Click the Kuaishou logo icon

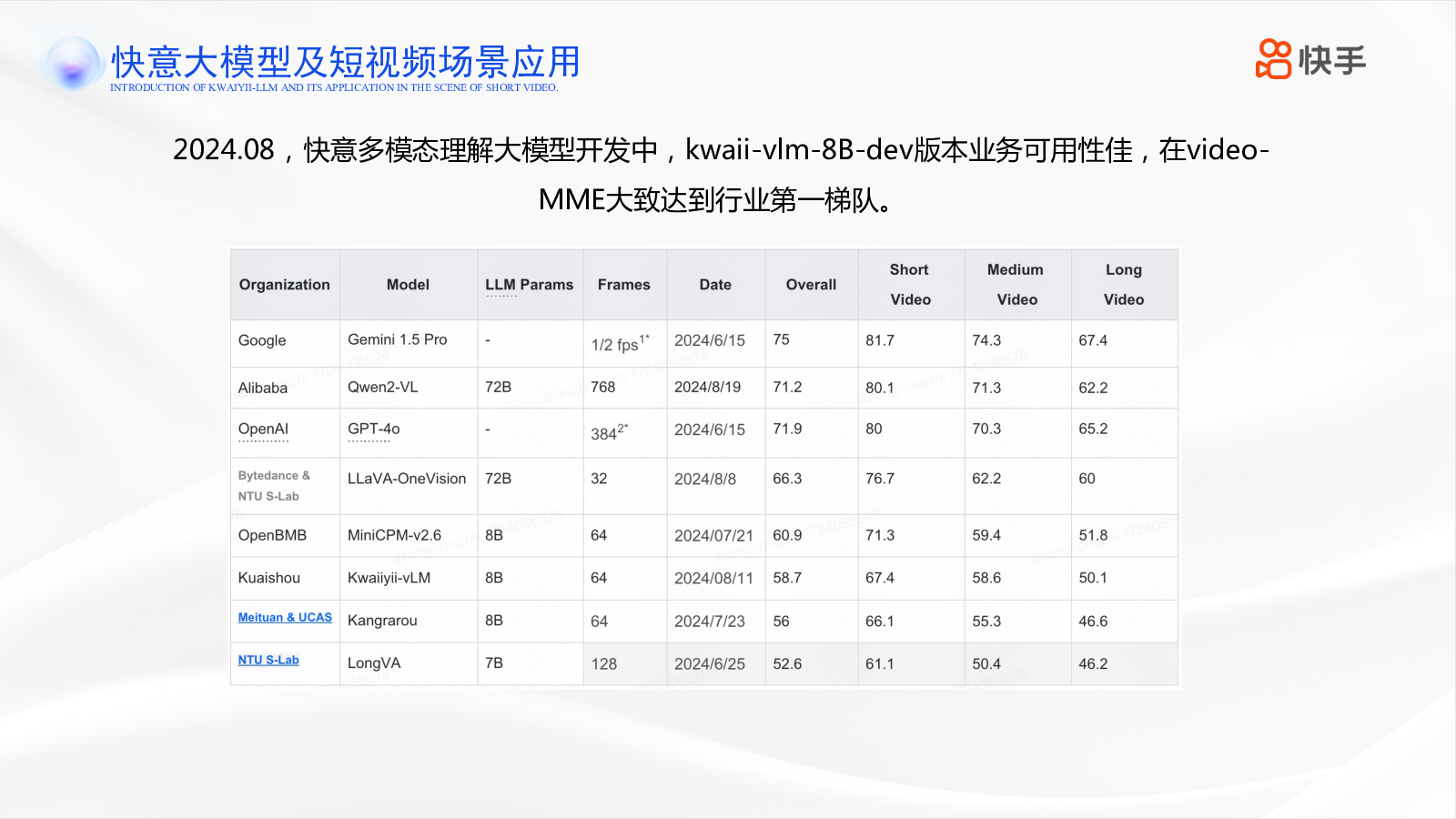coord(1273,60)
